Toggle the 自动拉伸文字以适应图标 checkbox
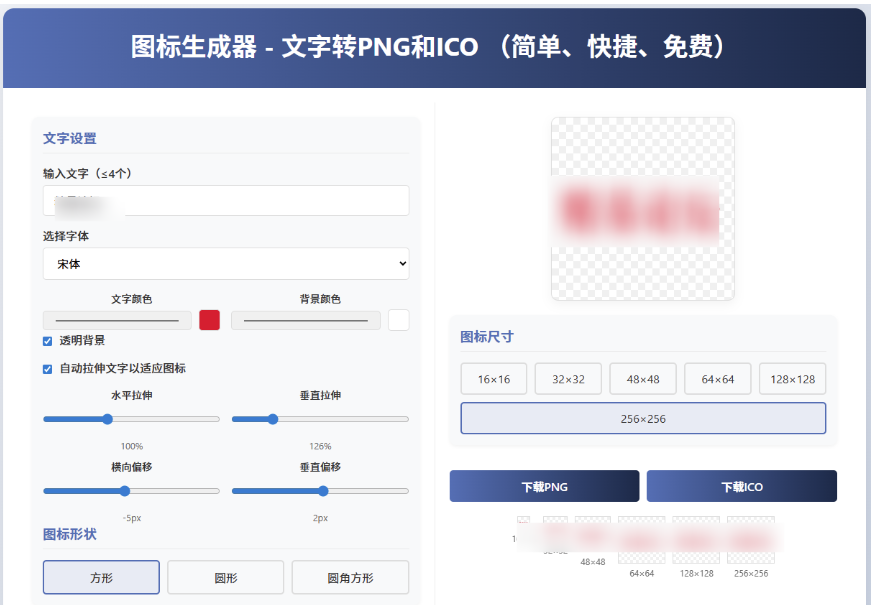 coord(46,369)
